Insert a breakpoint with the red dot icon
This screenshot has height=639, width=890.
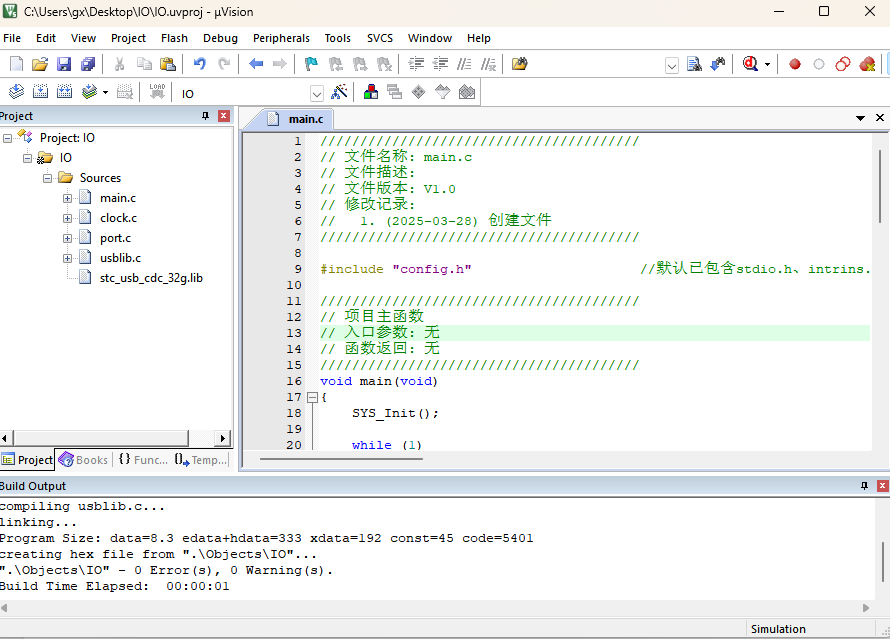click(x=795, y=64)
